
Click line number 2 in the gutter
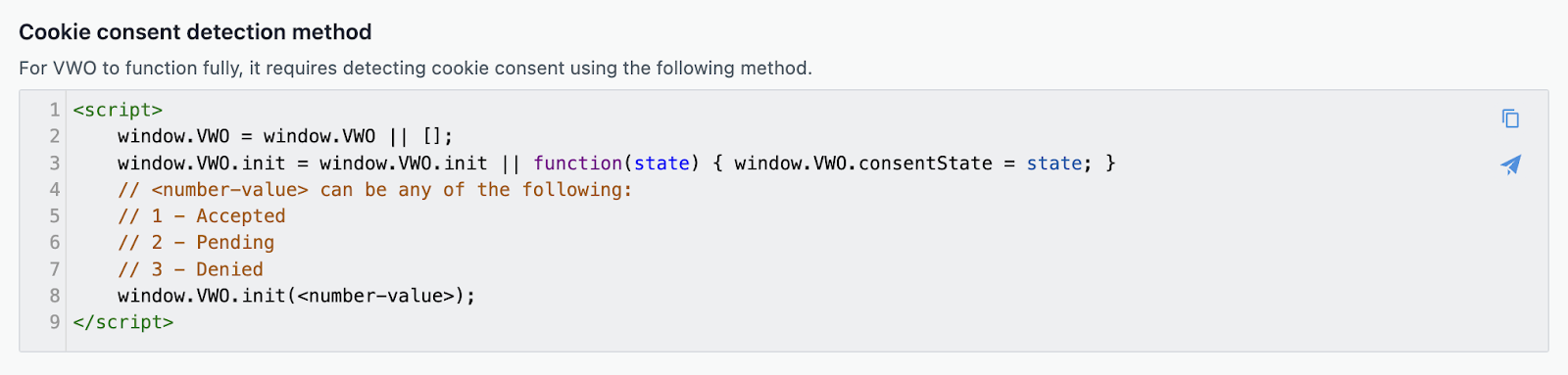55,136
